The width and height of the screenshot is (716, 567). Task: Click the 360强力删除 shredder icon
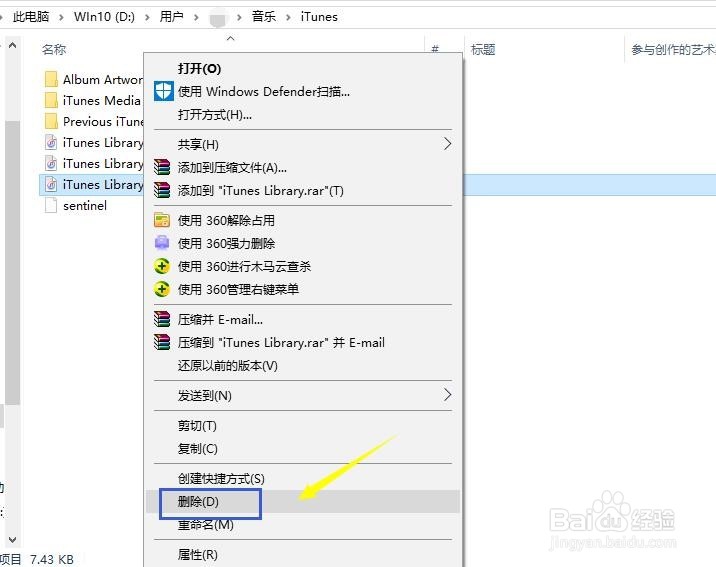(162, 243)
